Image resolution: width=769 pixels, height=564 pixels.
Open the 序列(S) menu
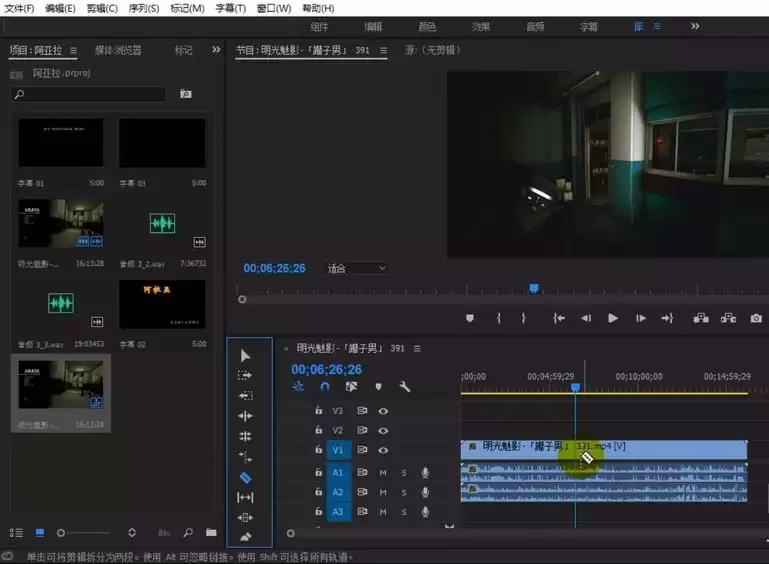click(143, 8)
